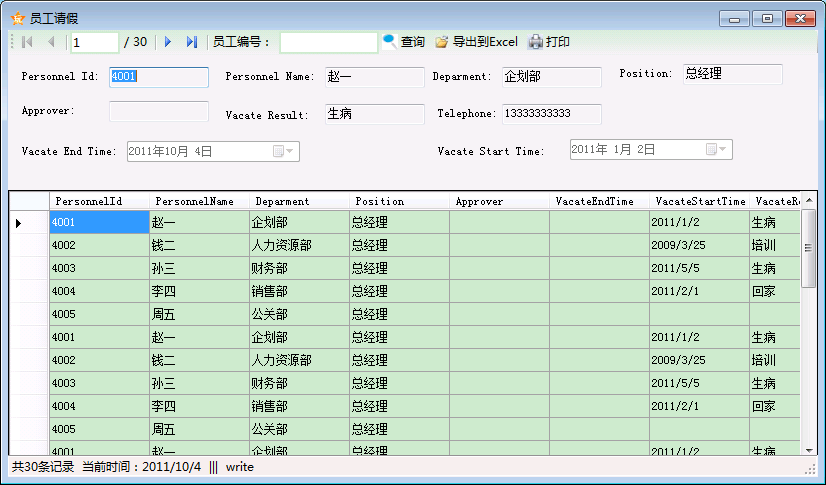Click the VacateStartTime column header
The height and width of the screenshot is (485, 826).
pos(700,201)
